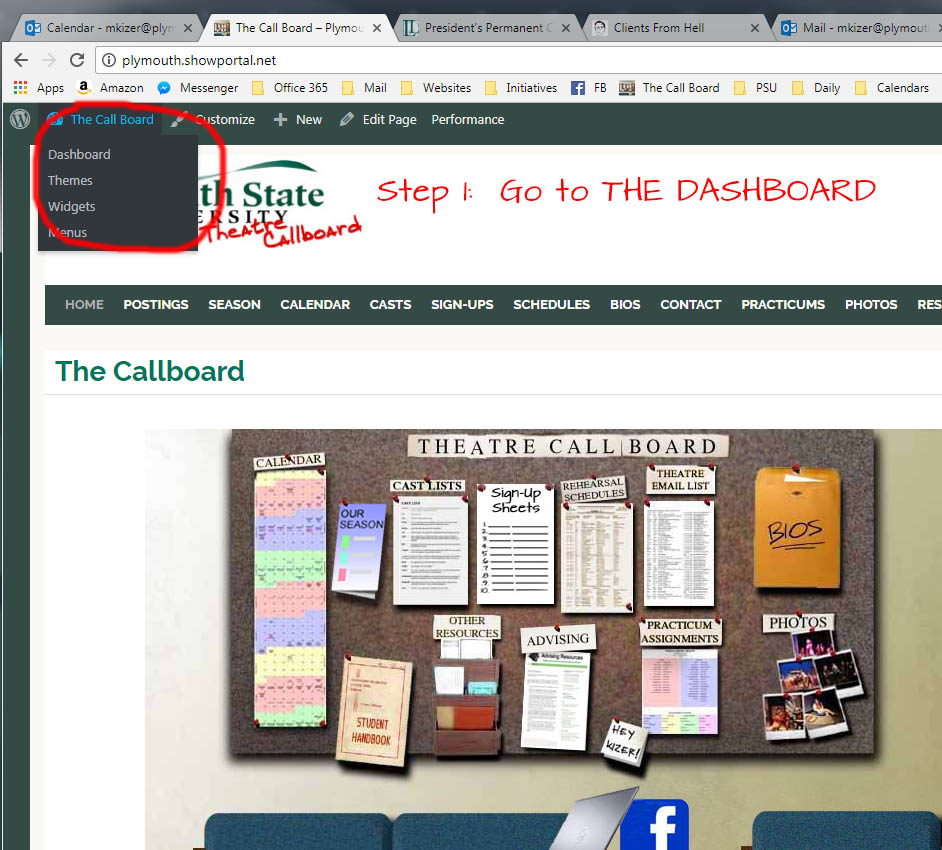Open the Apps grid bookmark
Image resolution: width=942 pixels, height=850 pixels.
tap(38, 88)
